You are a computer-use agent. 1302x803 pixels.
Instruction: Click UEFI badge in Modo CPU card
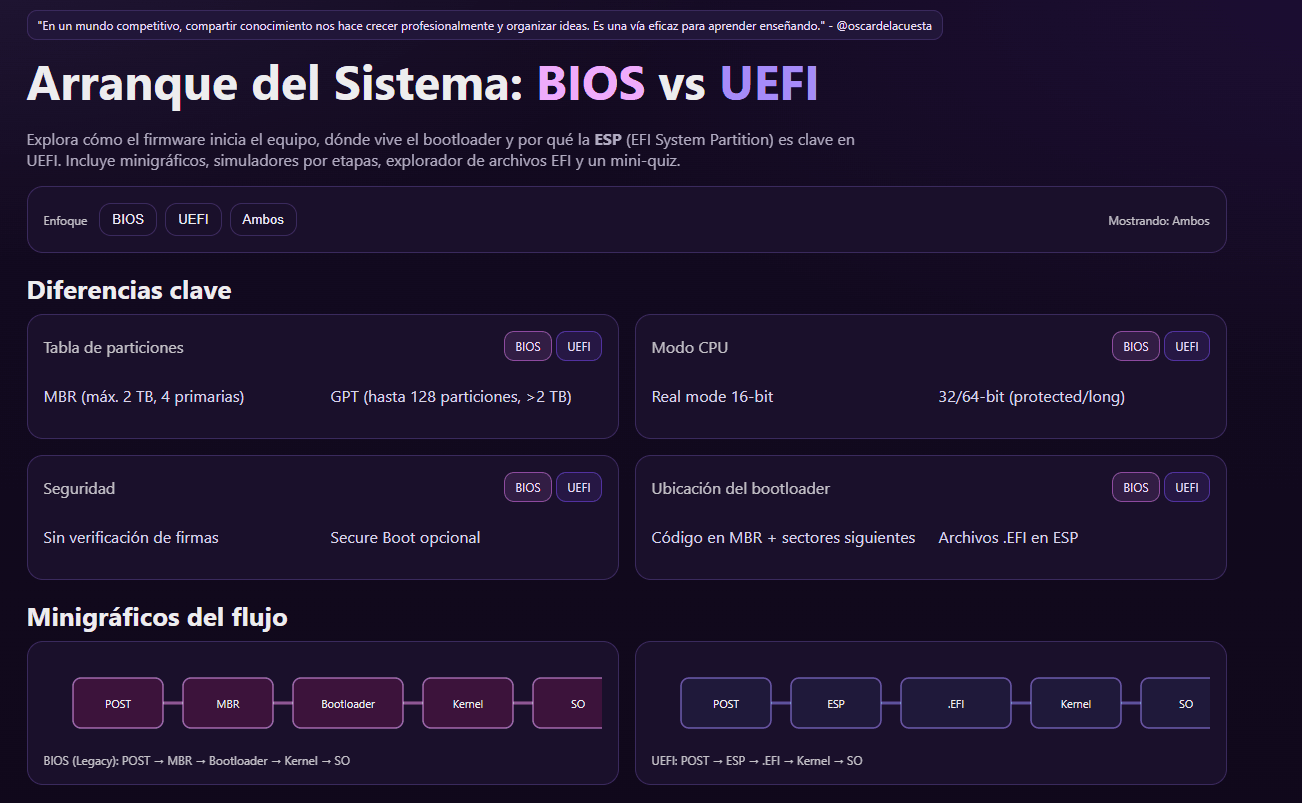[1187, 347]
